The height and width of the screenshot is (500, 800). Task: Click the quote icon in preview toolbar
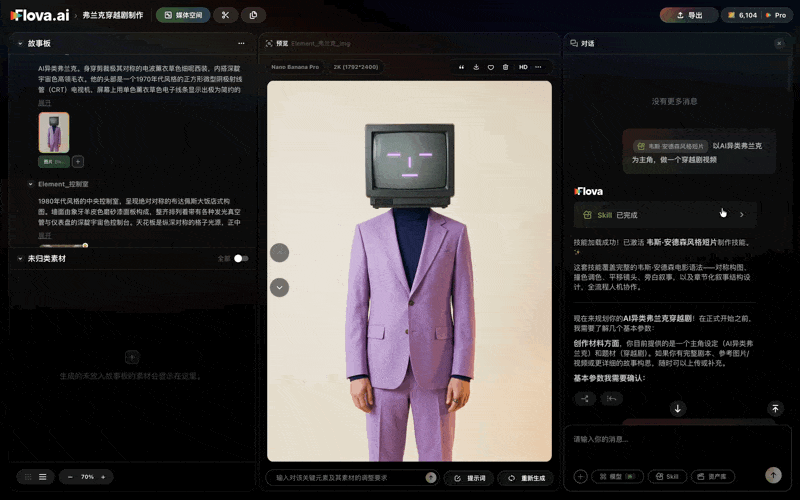(461, 67)
